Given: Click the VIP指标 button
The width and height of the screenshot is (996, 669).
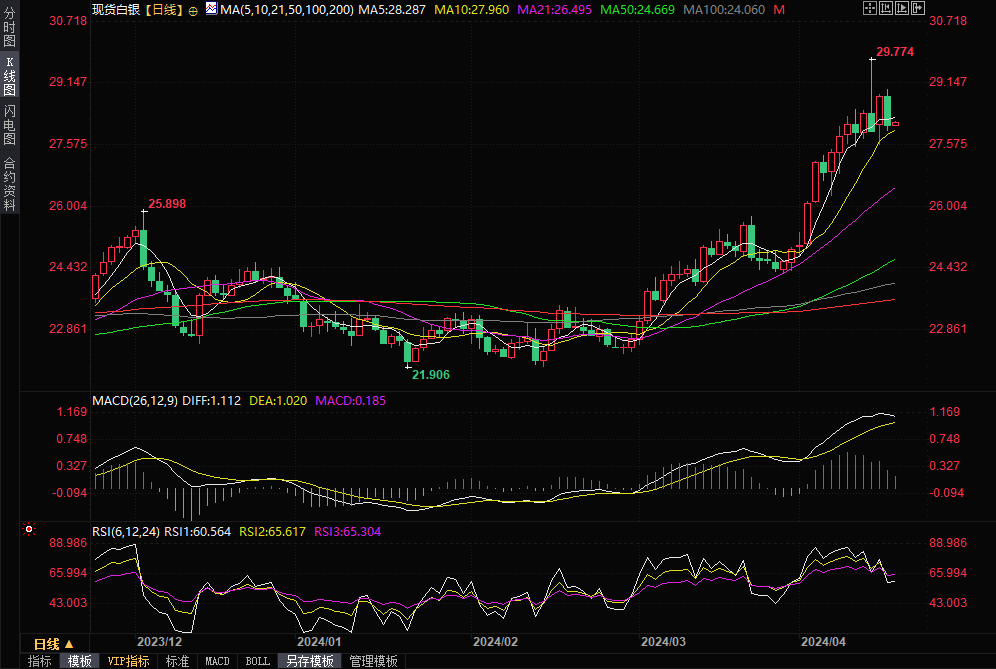Looking at the screenshot, I should pos(128,661).
